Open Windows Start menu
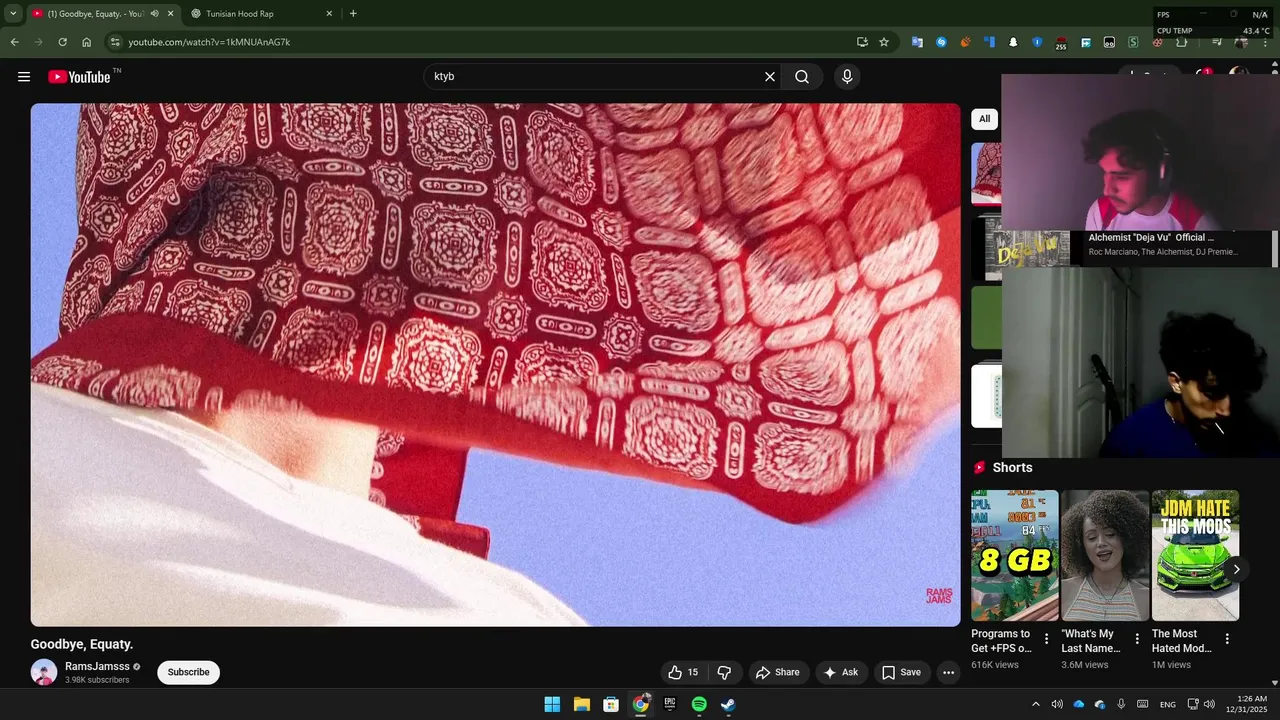The width and height of the screenshot is (1280, 720). (552, 704)
